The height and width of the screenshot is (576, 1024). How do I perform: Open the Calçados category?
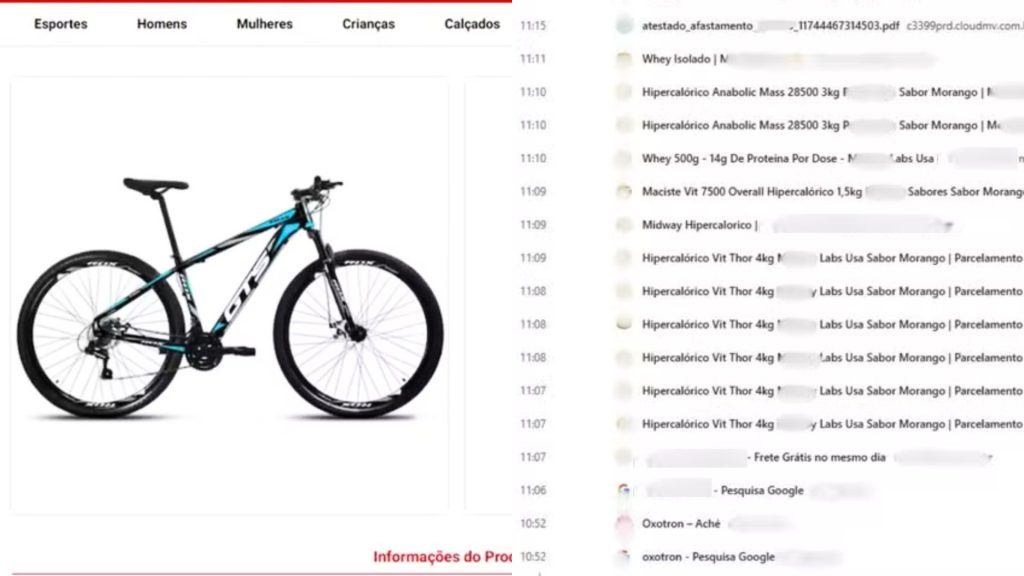472,24
